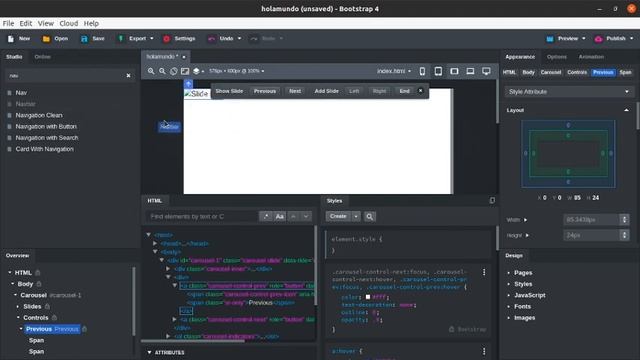Click the lock icon beside Controls
The width and height of the screenshot is (640, 360).
[x=54, y=318]
